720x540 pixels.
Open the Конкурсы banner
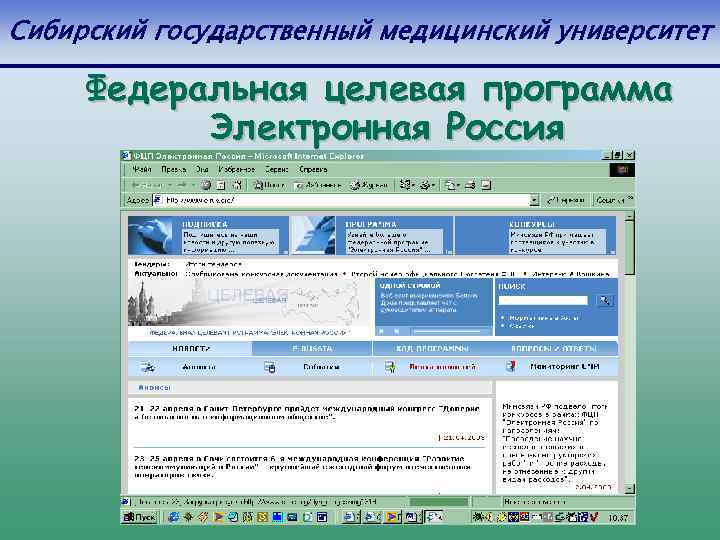click(x=535, y=235)
